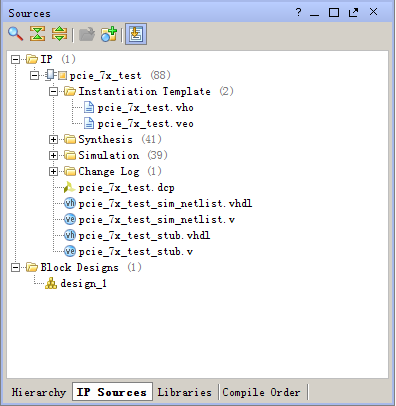Select the IP folder icon

click(32, 59)
